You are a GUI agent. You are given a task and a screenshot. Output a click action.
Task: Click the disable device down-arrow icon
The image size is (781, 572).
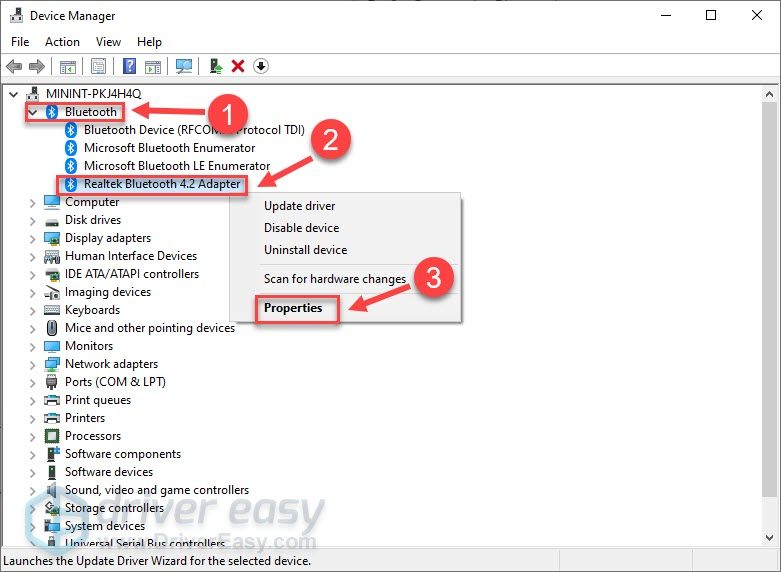(x=261, y=66)
